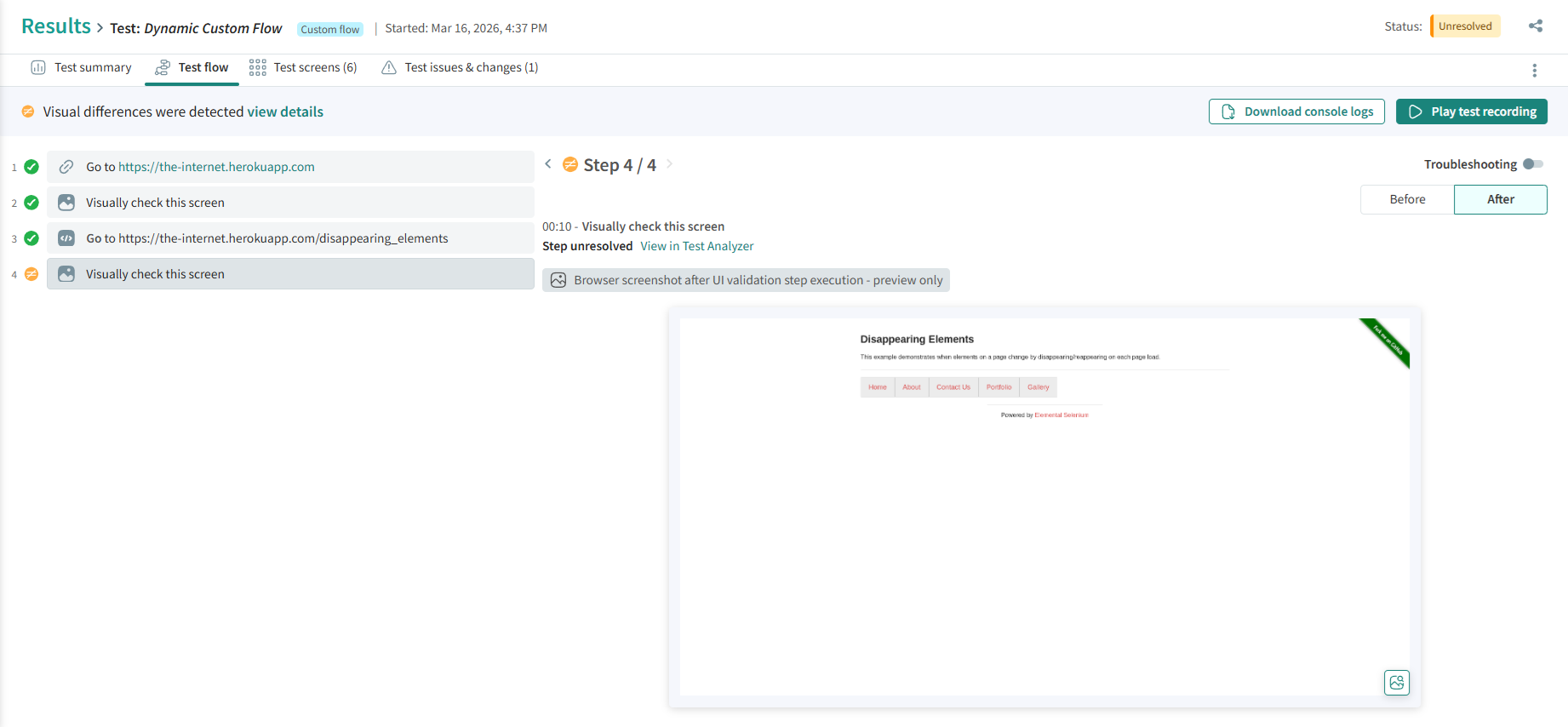1568x727 pixels.
Task: Open the three-dot more options menu
Action: [x=1534, y=71]
